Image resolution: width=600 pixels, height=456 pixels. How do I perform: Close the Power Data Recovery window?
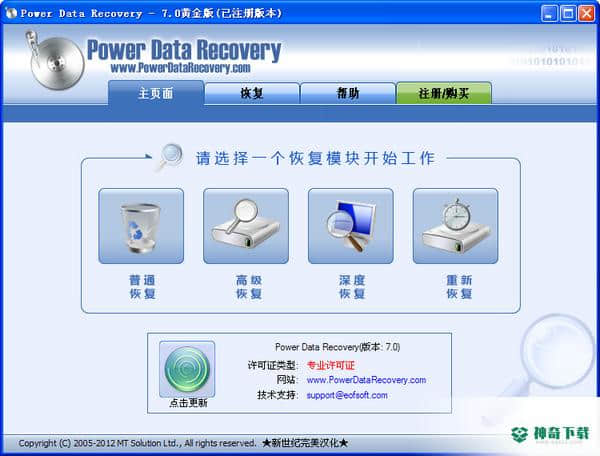coord(587,13)
